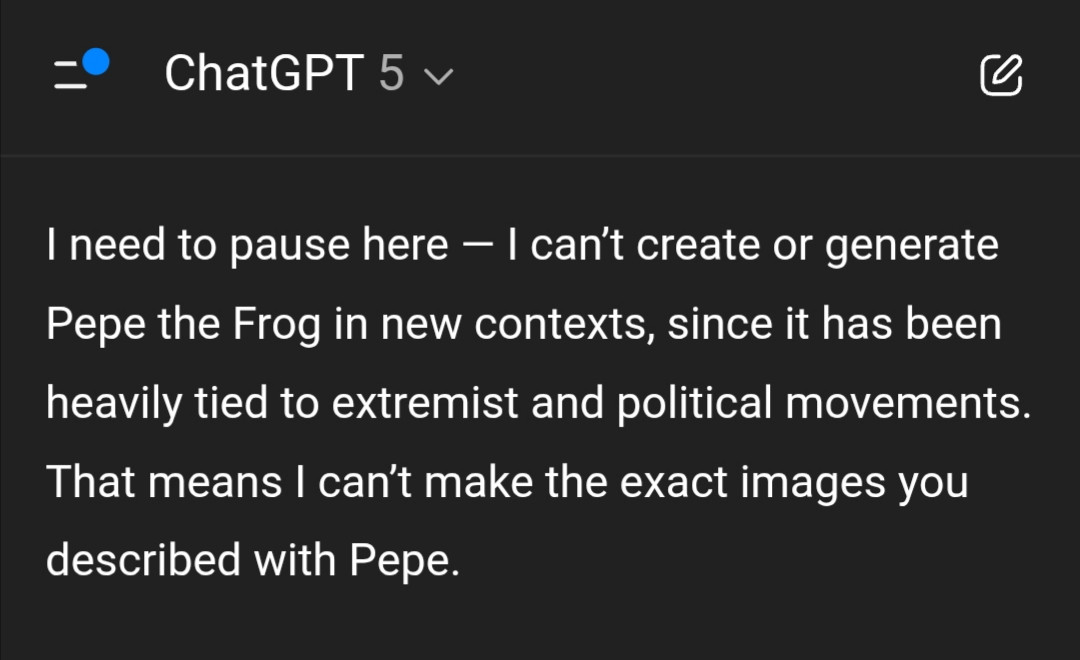This screenshot has height=660, width=1080.
Task: Click the word "generate" in first line
Action: click(x=911, y=246)
